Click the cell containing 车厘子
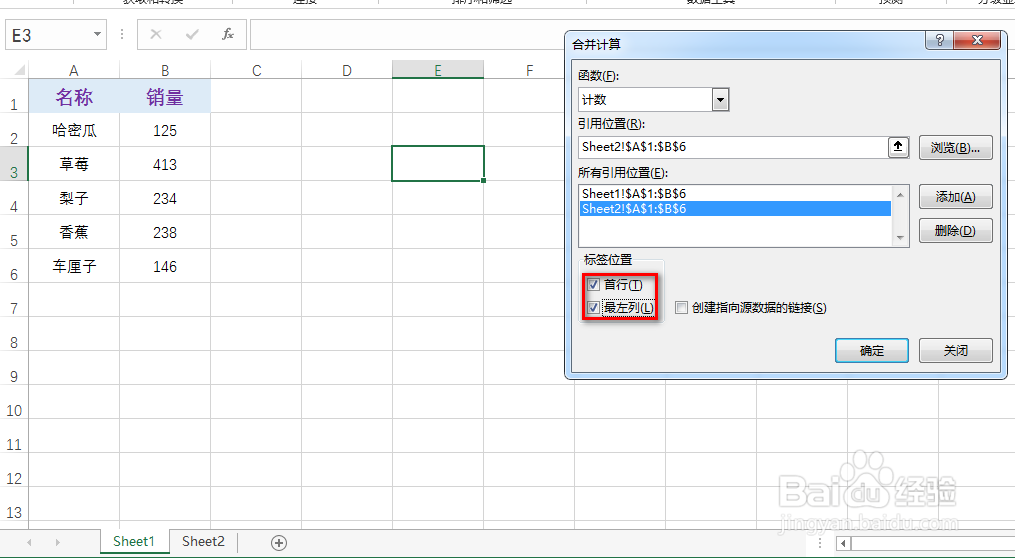This screenshot has width=1015, height=558. (74, 266)
